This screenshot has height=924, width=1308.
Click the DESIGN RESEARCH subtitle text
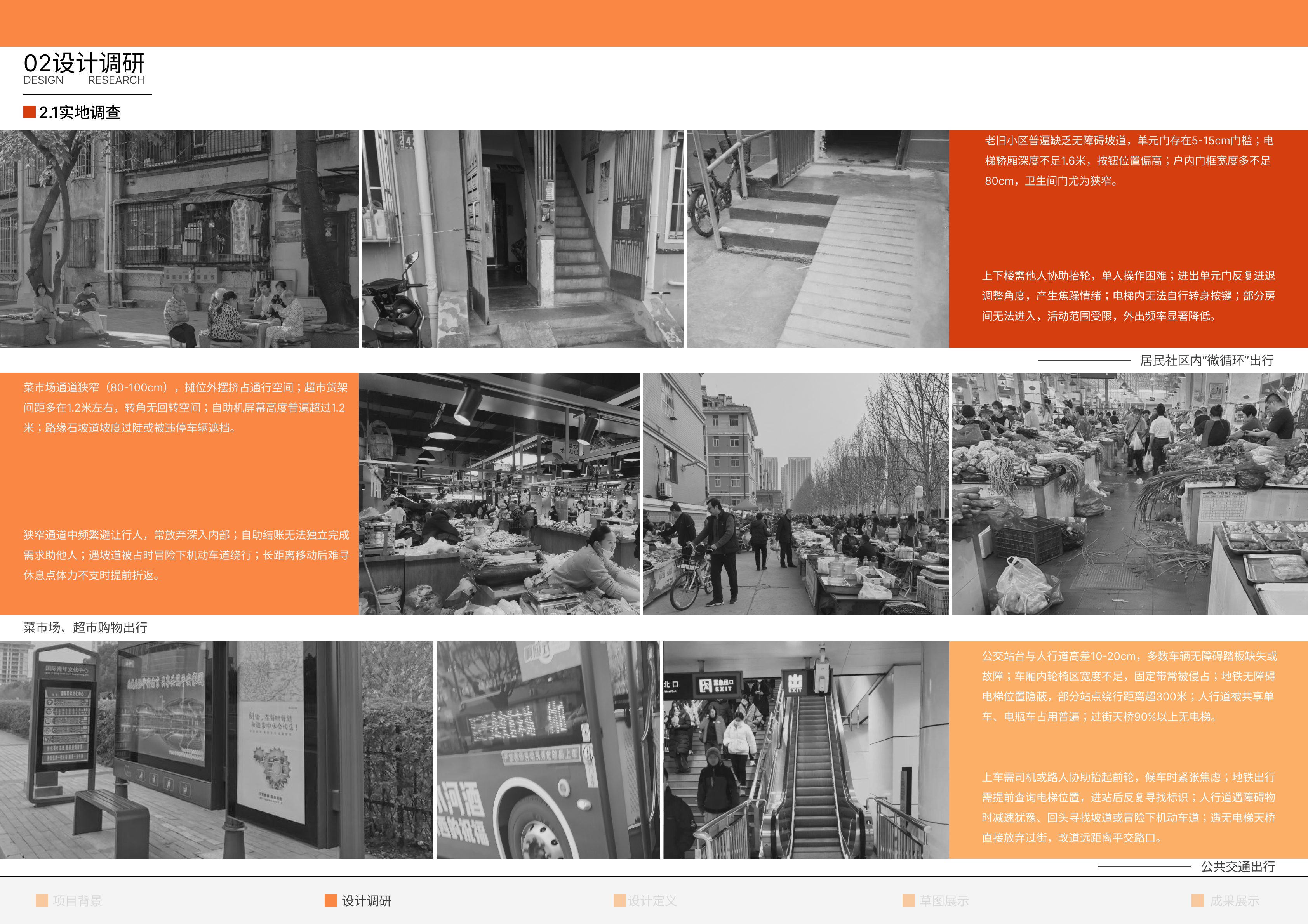(84, 80)
